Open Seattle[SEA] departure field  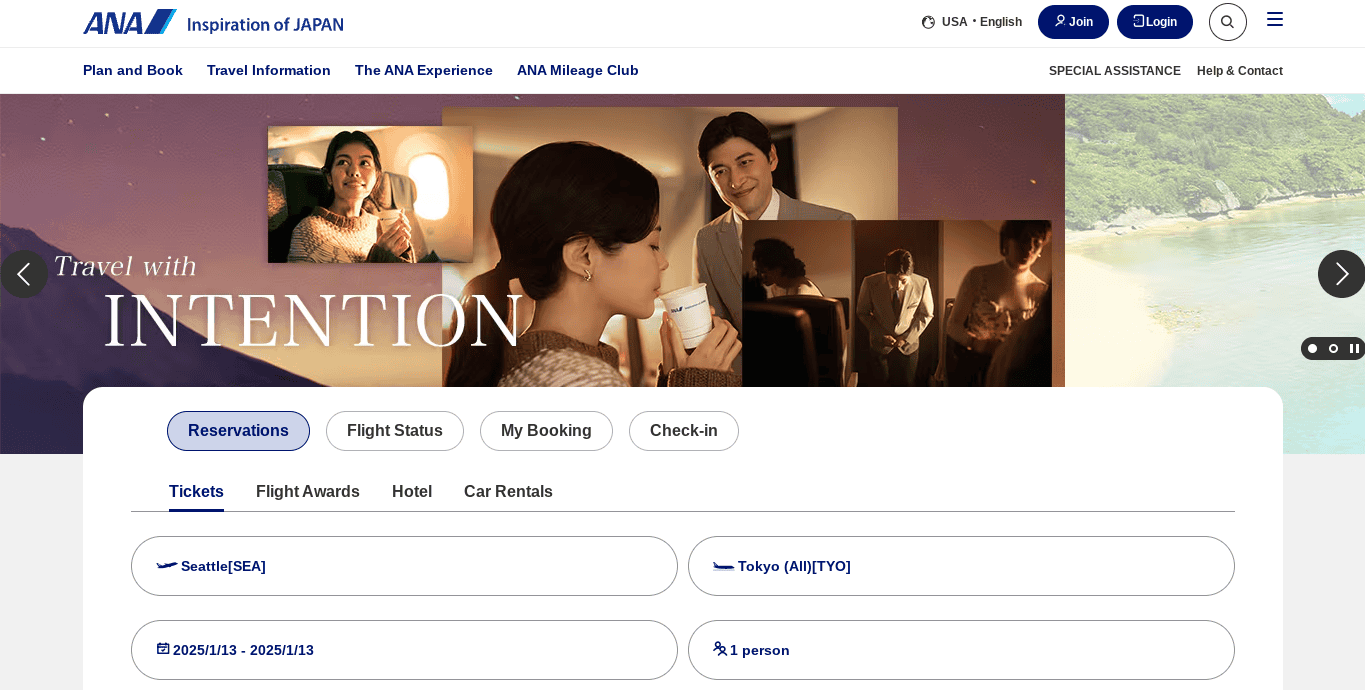pos(404,566)
